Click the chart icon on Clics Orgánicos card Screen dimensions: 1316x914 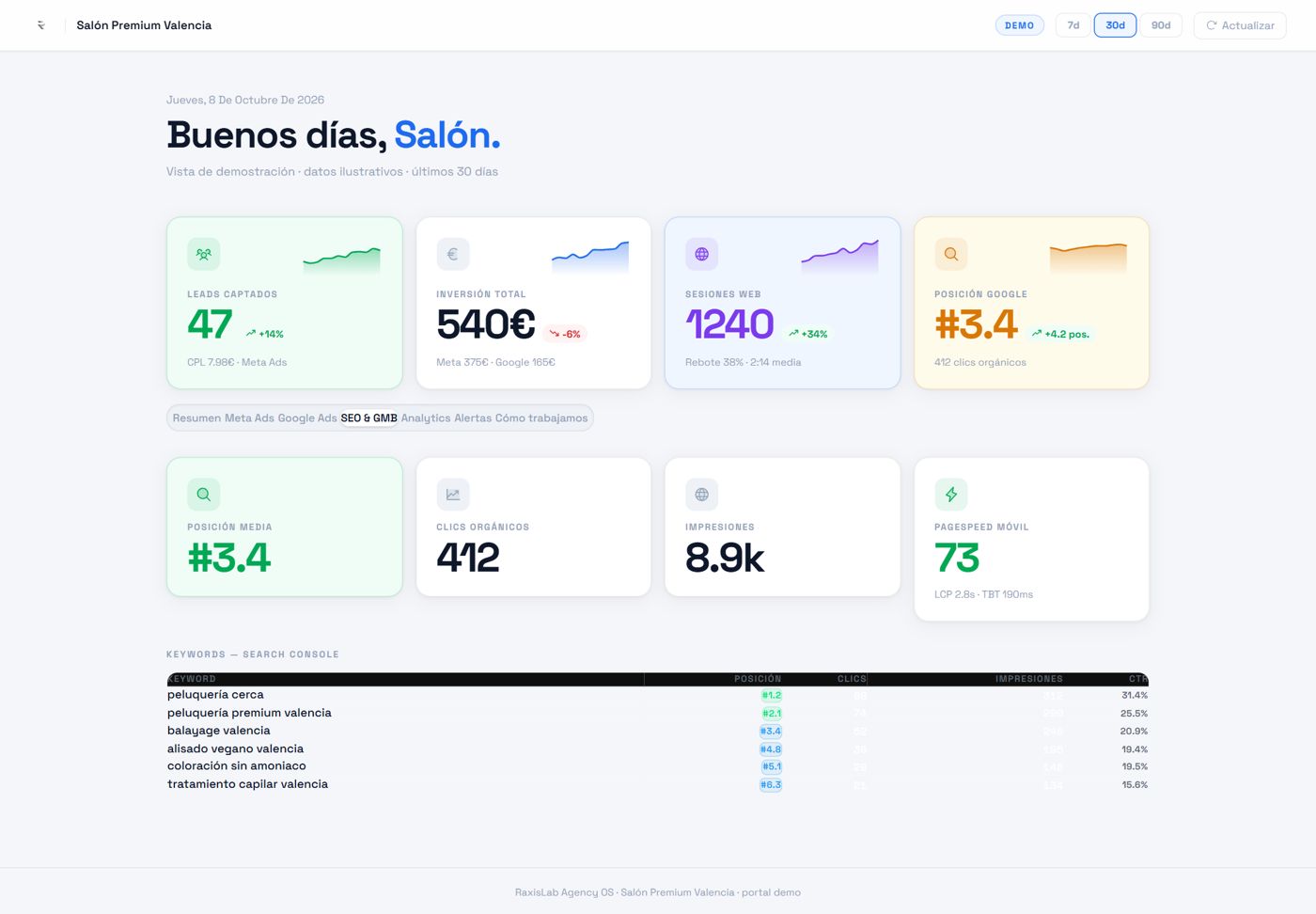(x=453, y=495)
